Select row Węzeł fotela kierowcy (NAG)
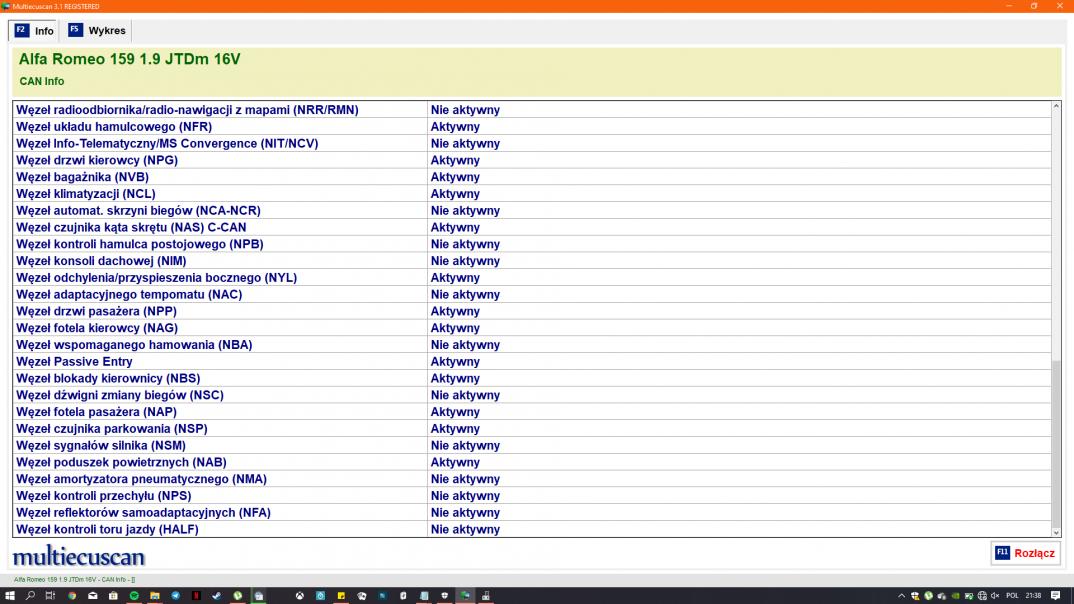 [x=532, y=328]
